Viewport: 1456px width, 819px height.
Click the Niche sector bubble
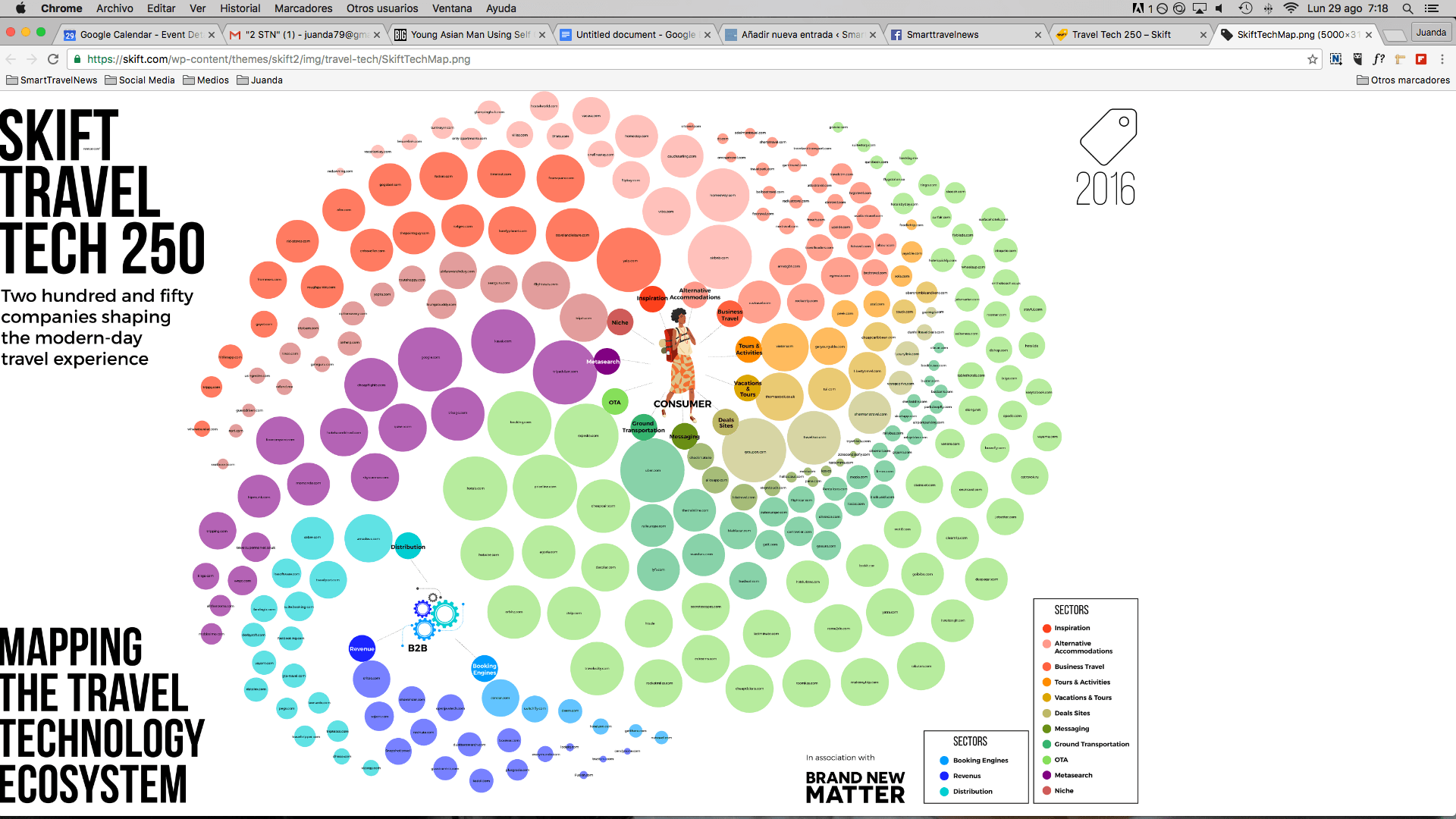coord(620,322)
